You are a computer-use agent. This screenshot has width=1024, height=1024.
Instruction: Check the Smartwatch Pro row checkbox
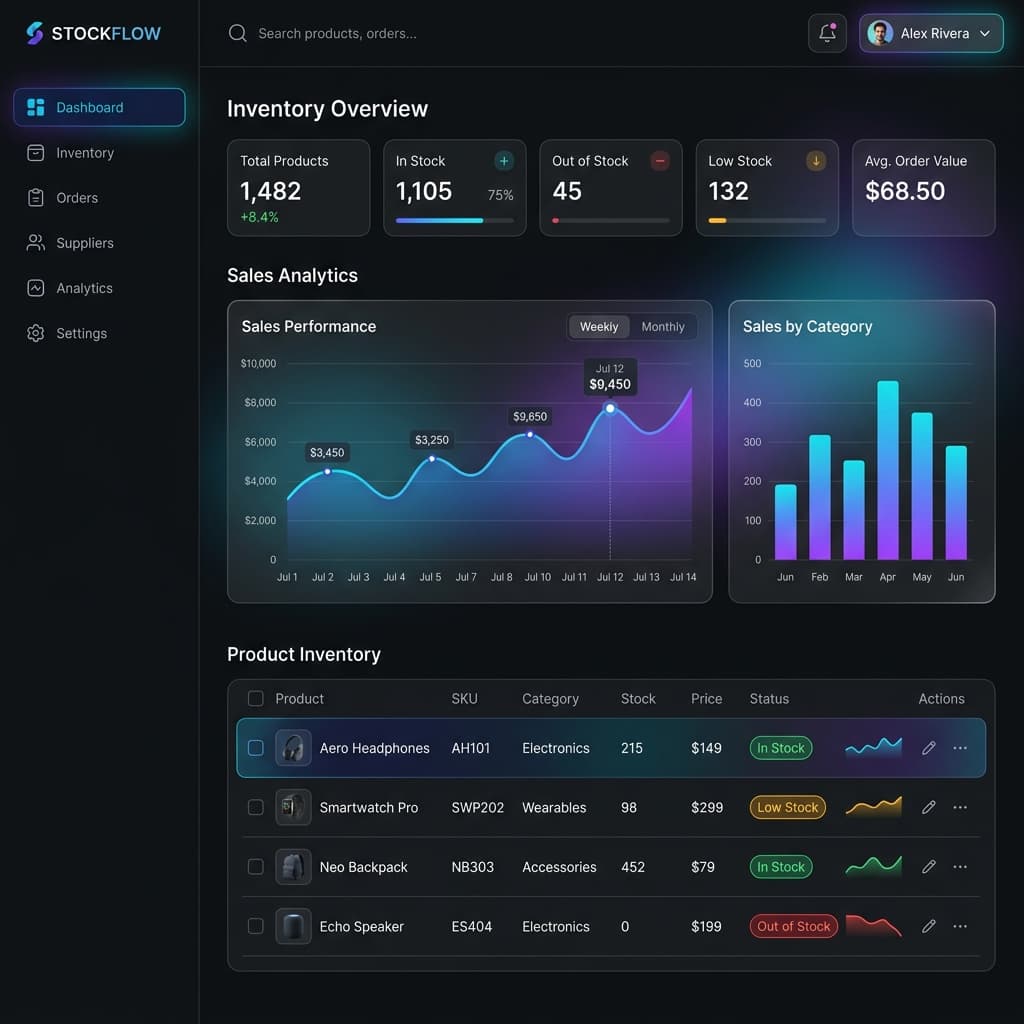[x=255, y=807]
